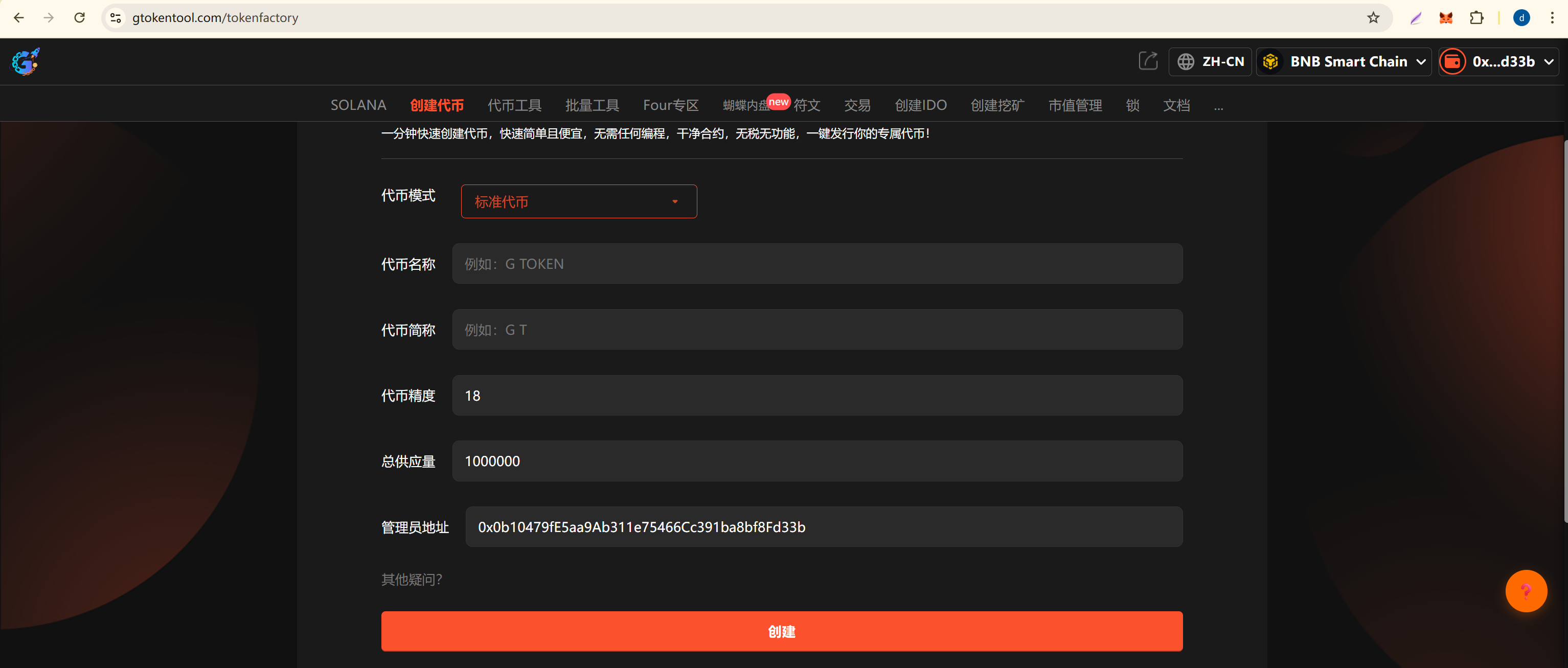Open the ZH-CN language selector
This screenshot has width=1568, height=668.
coord(1210,61)
